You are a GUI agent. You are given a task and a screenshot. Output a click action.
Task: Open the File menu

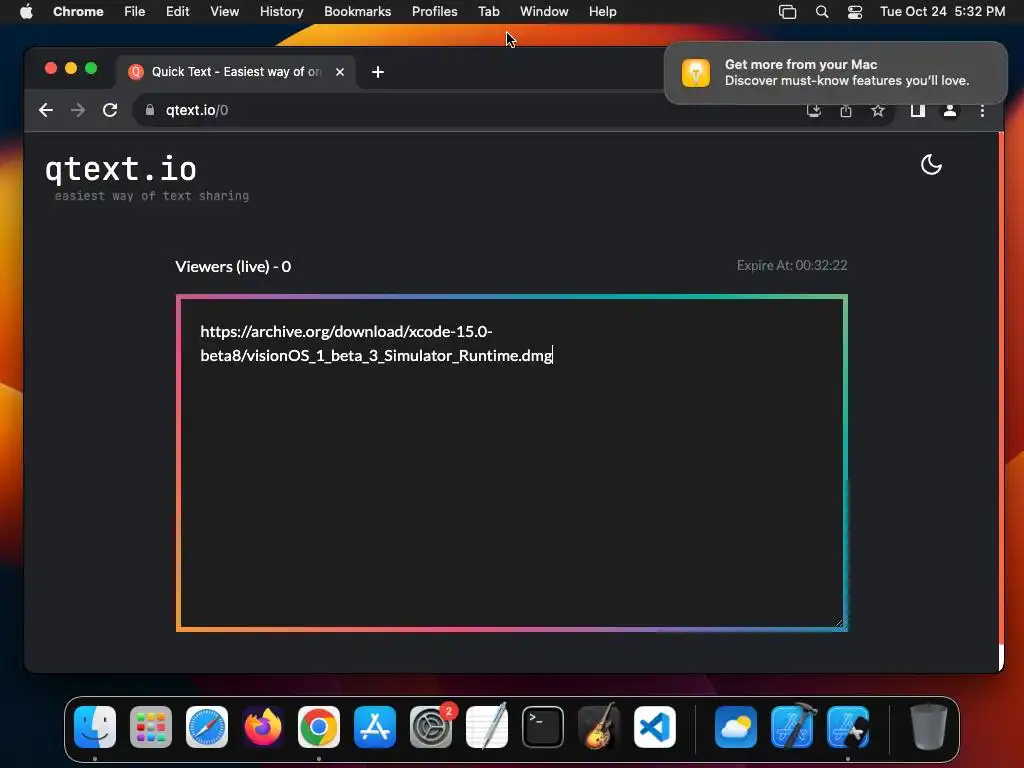135,12
